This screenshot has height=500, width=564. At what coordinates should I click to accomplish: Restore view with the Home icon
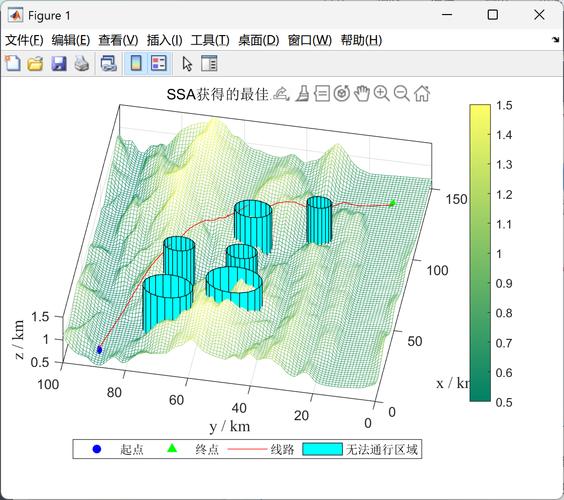tap(422, 94)
